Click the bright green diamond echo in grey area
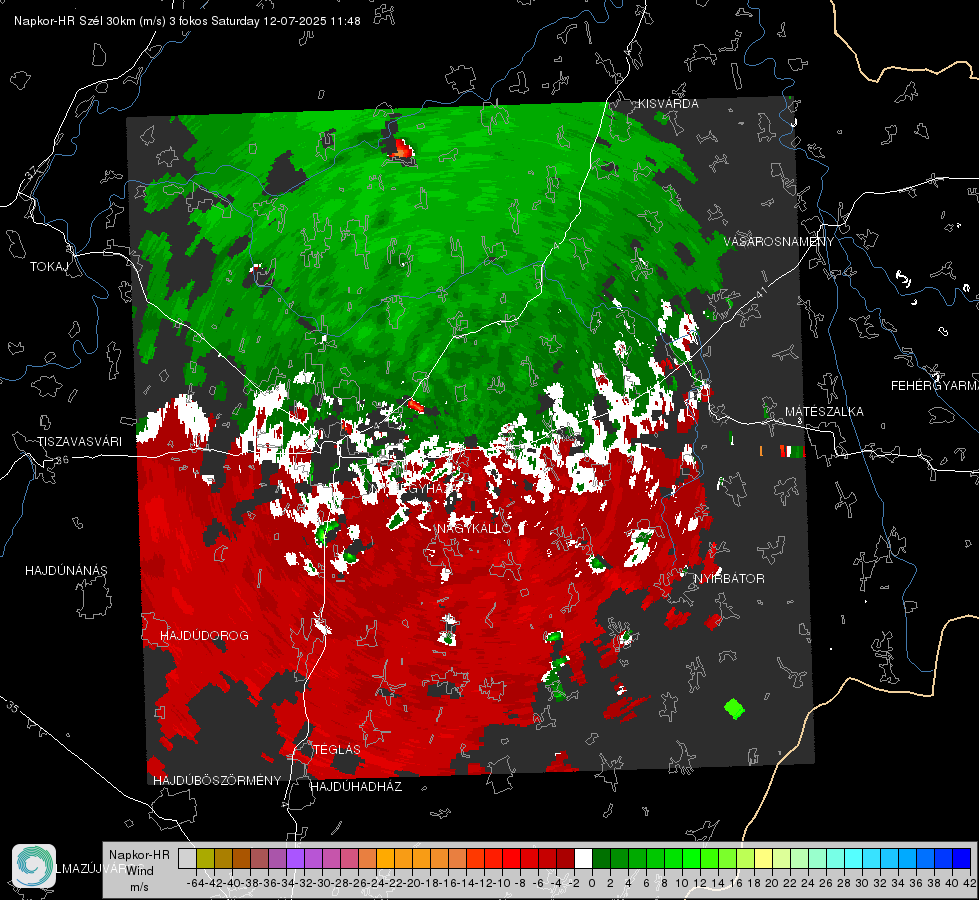979x900 pixels. tap(734, 709)
